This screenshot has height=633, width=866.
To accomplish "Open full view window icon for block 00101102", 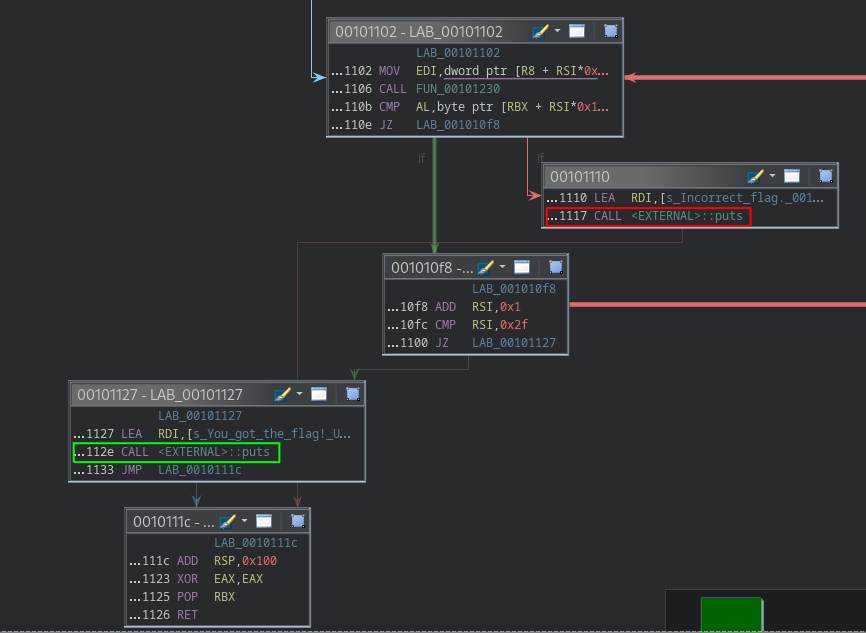I will (577, 32).
